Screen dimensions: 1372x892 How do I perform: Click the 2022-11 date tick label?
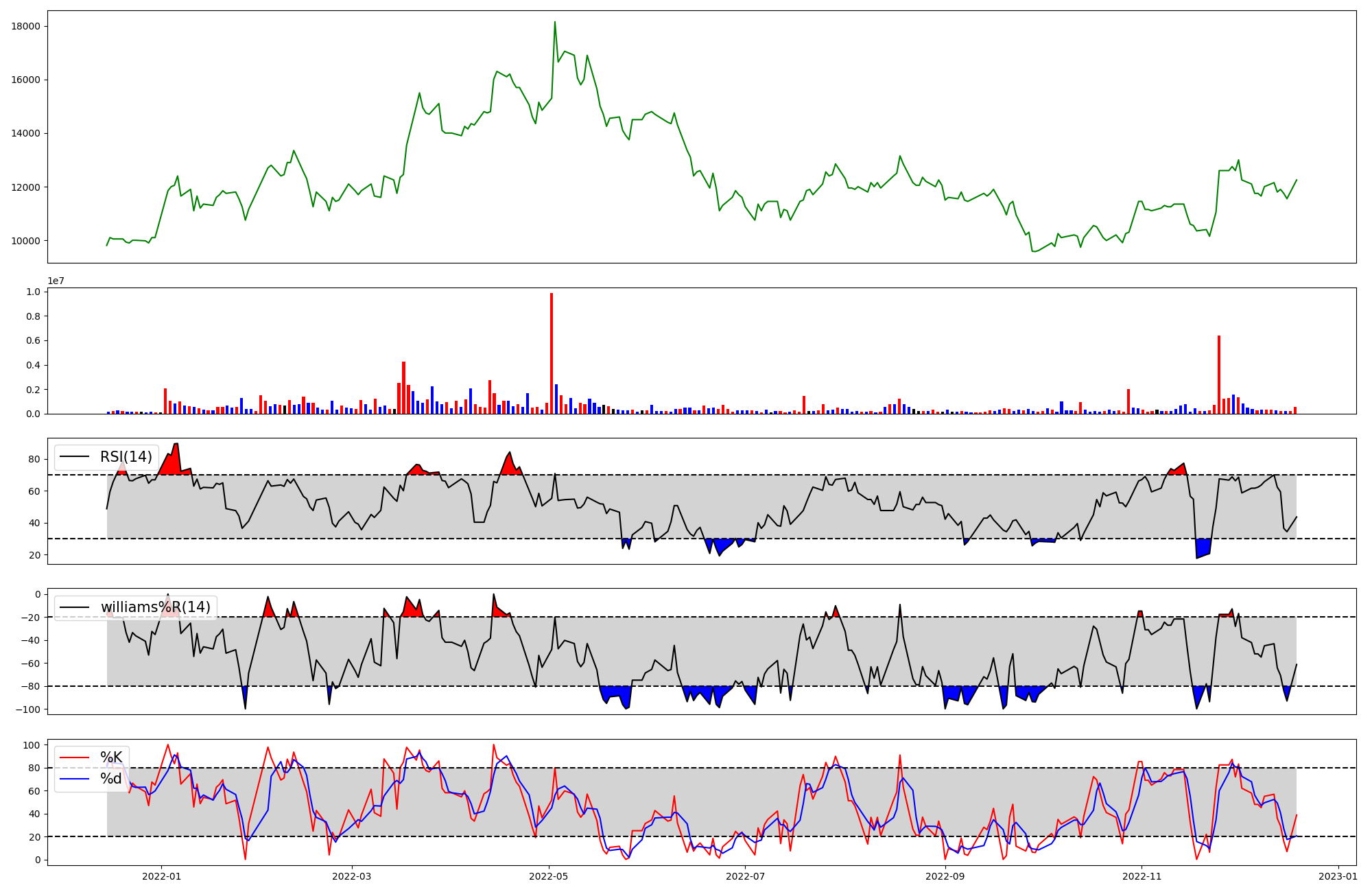[x=1142, y=876]
